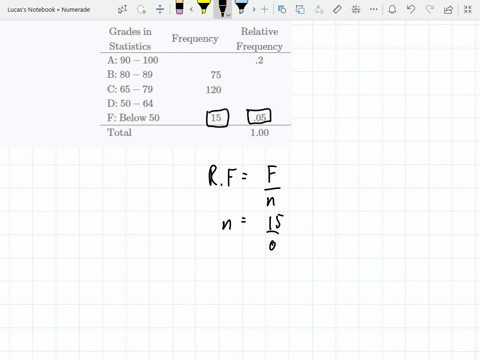Pick the blue highlighter pen
The height and width of the screenshot is (360, 480).
[241, 7]
